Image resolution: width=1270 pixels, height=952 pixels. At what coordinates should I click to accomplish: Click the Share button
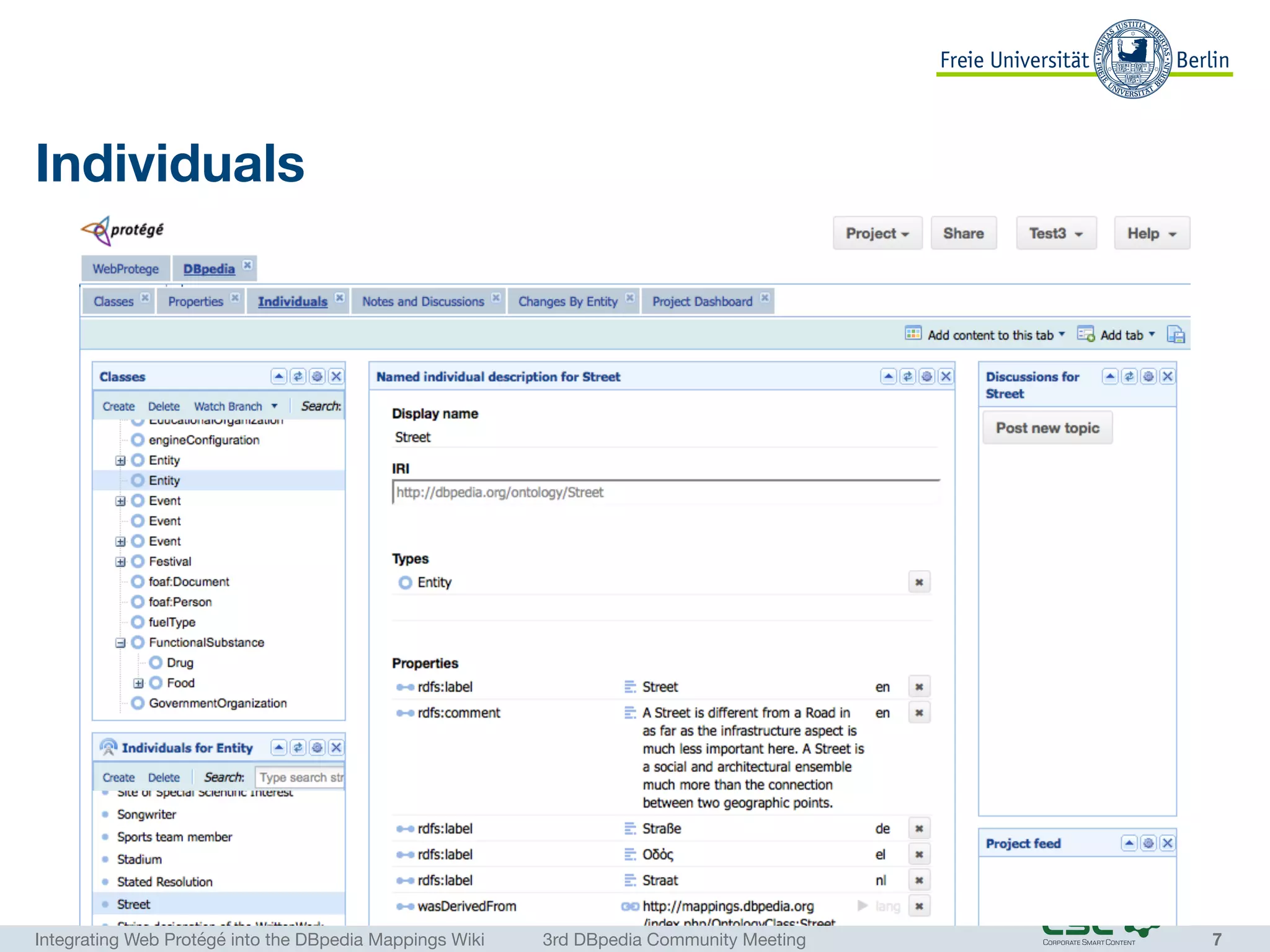[963, 234]
